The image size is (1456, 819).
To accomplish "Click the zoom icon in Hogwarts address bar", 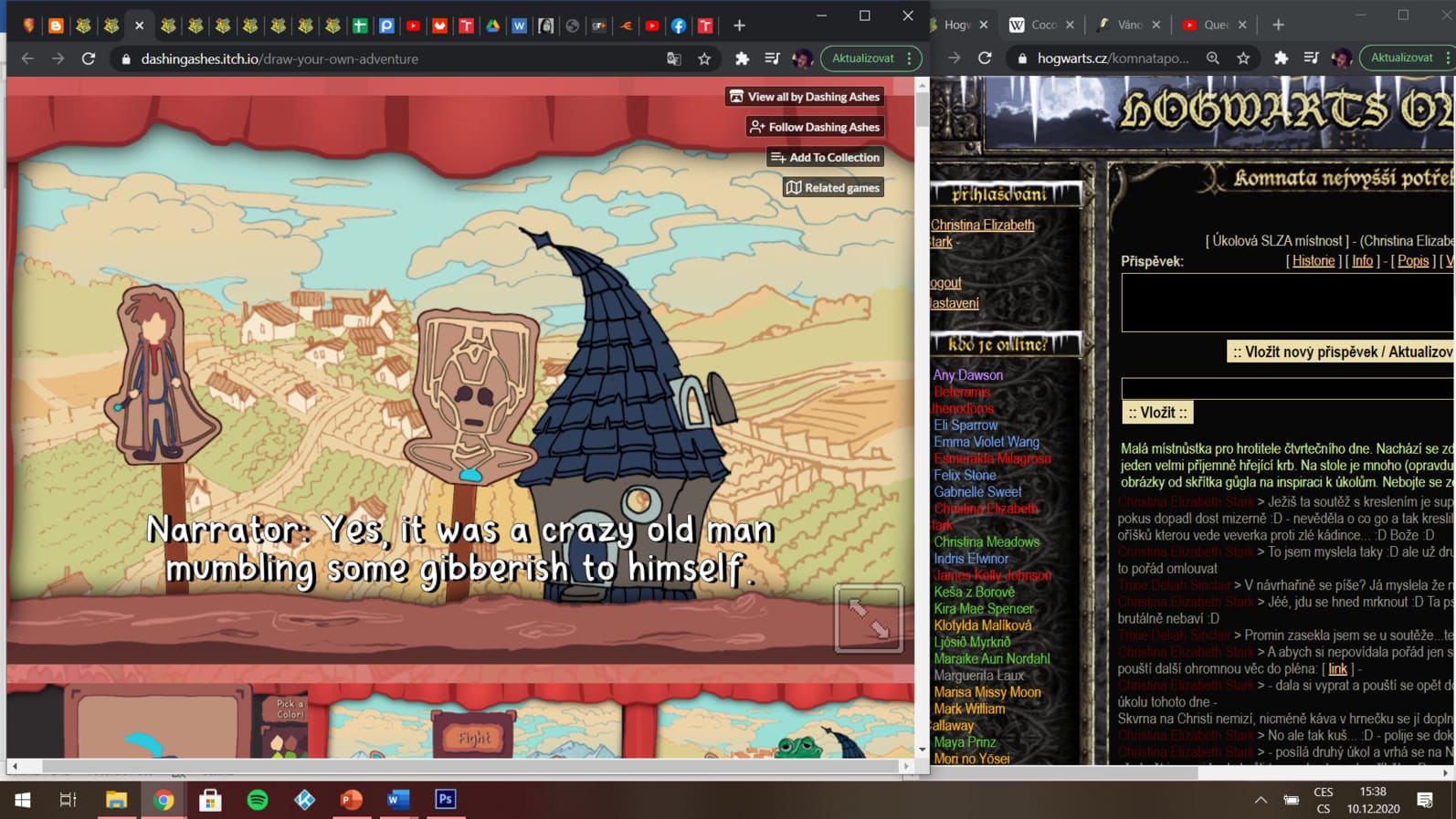I will coord(1213,58).
